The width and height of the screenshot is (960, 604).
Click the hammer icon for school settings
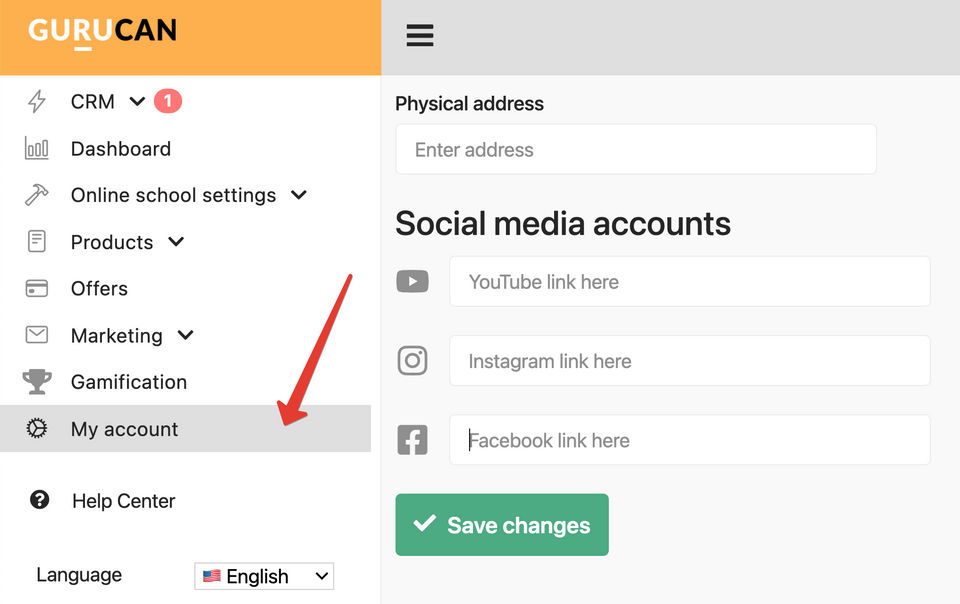click(x=37, y=195)
